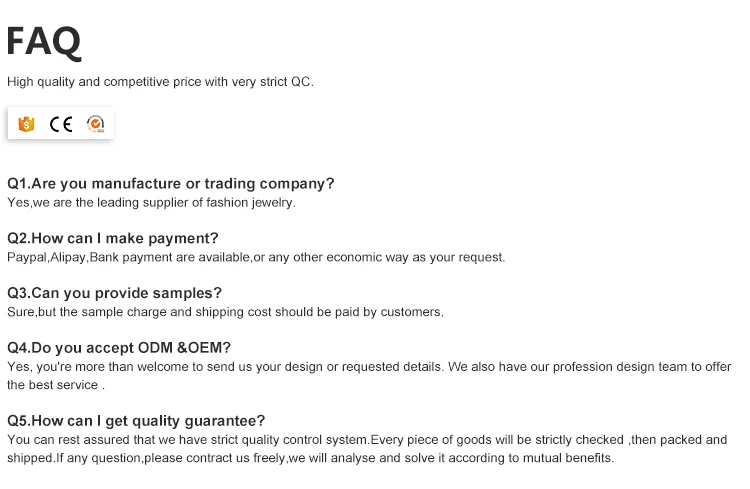Click the word "Paypal" in the payment answer
Screen dimensions: 750x489
(x=26, y=257)
